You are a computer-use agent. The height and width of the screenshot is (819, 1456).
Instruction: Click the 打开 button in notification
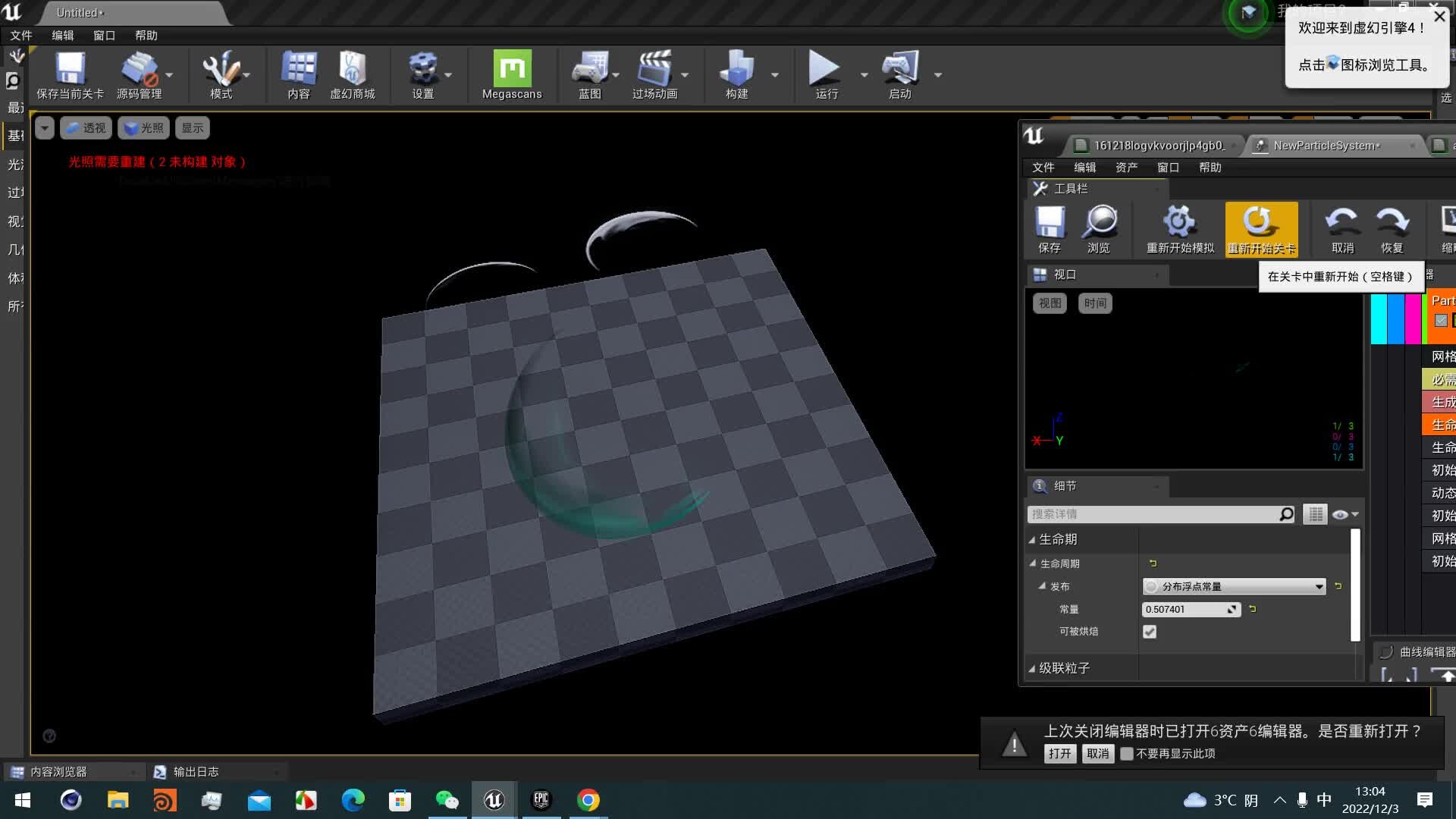tap(1059, 754)
